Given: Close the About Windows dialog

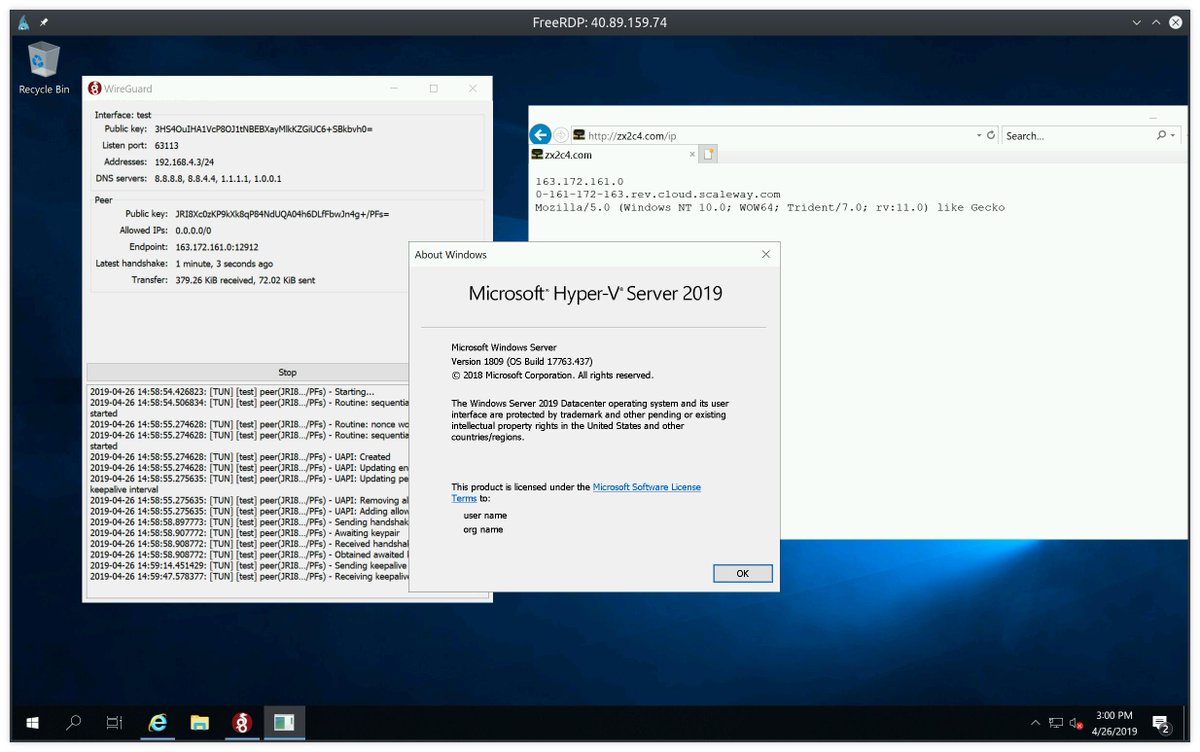Looking at the screenshot, I should [x=766, y=255].
